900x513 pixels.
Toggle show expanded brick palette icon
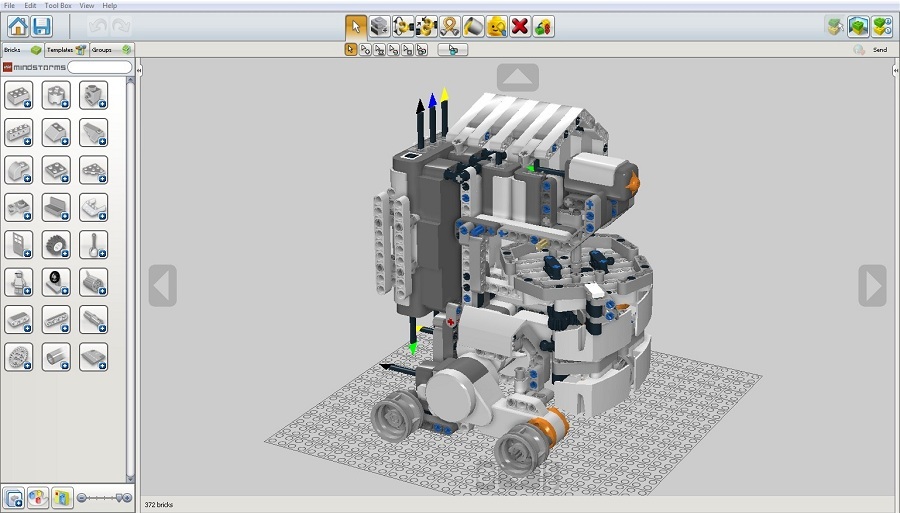(x=13, y=498)
